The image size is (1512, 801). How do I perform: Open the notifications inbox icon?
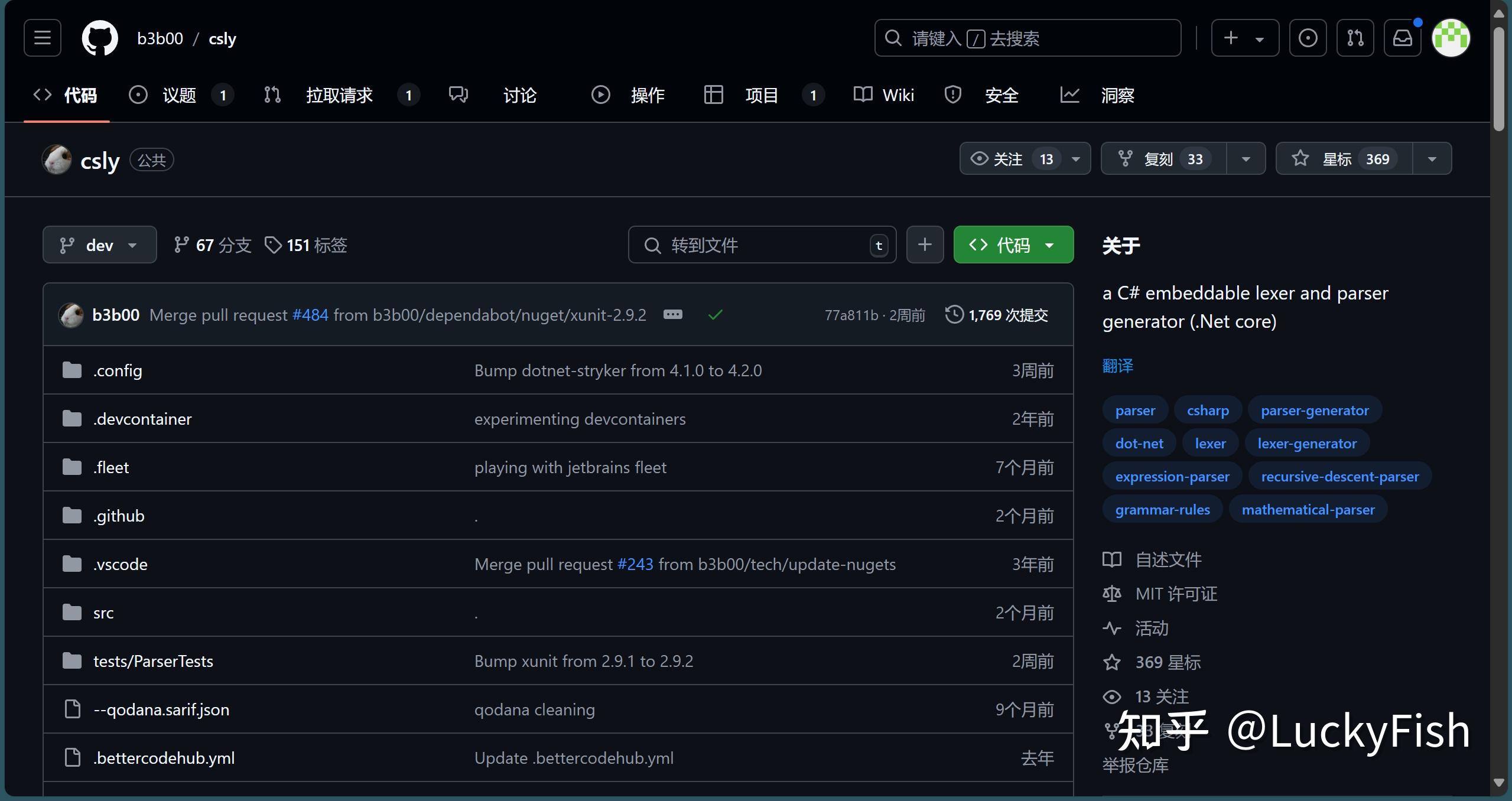(x=1402, y=38)
